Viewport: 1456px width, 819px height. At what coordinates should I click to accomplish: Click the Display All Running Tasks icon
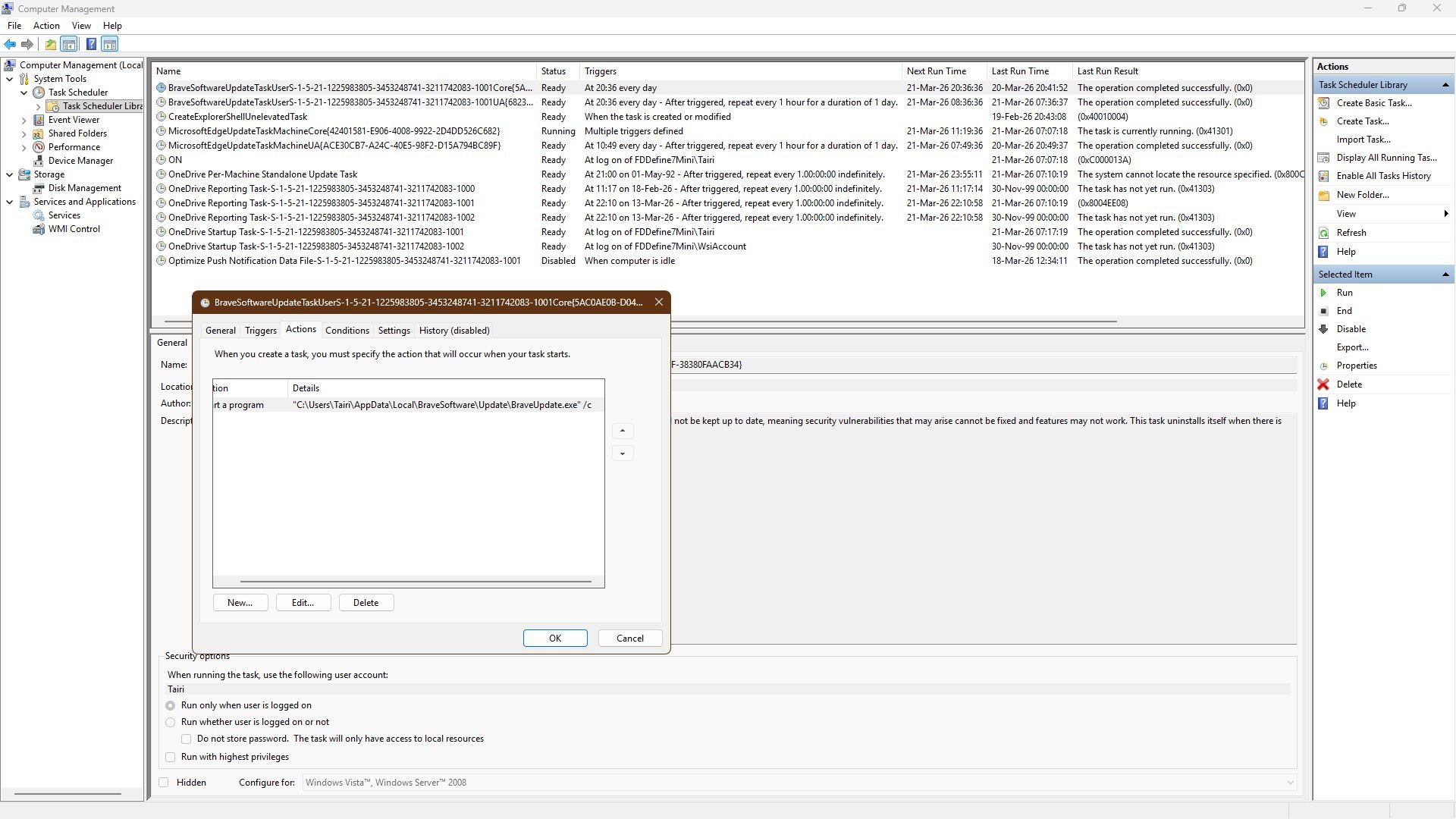coord(1323,158)
